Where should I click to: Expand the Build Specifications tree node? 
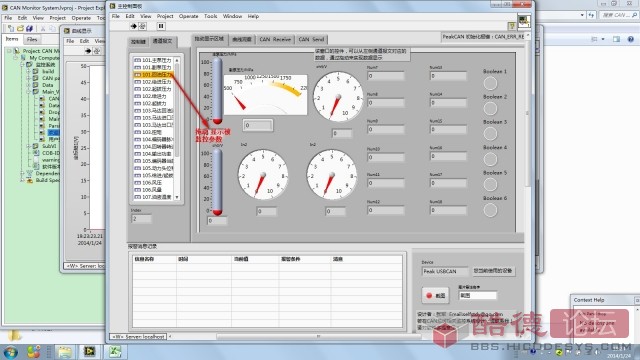coord(22,180)
